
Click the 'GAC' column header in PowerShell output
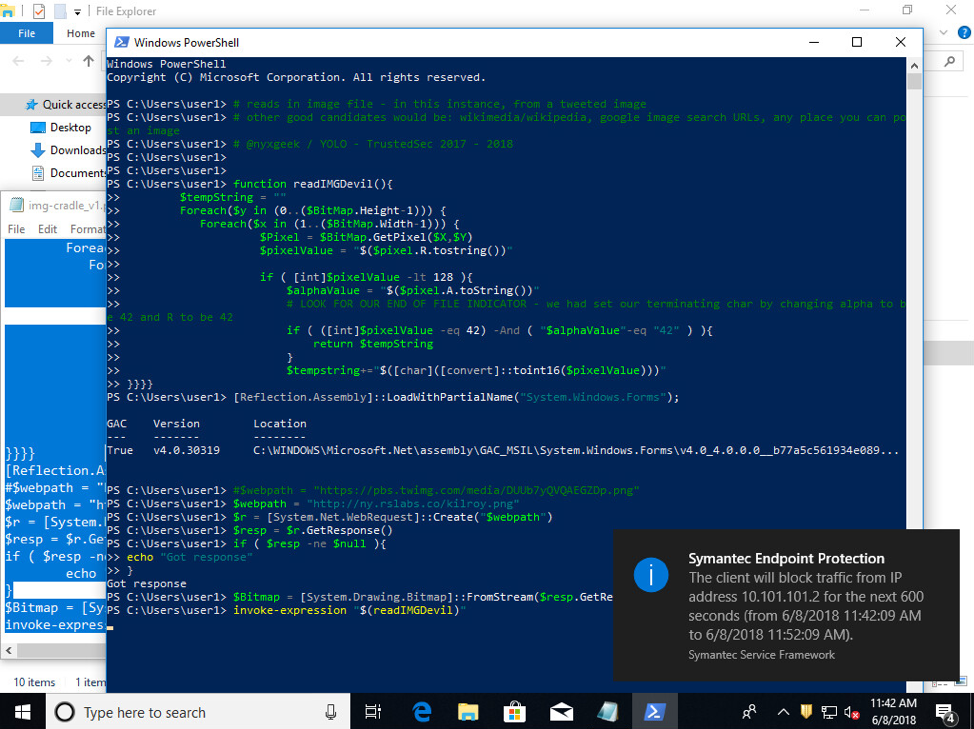coord(117,423)
